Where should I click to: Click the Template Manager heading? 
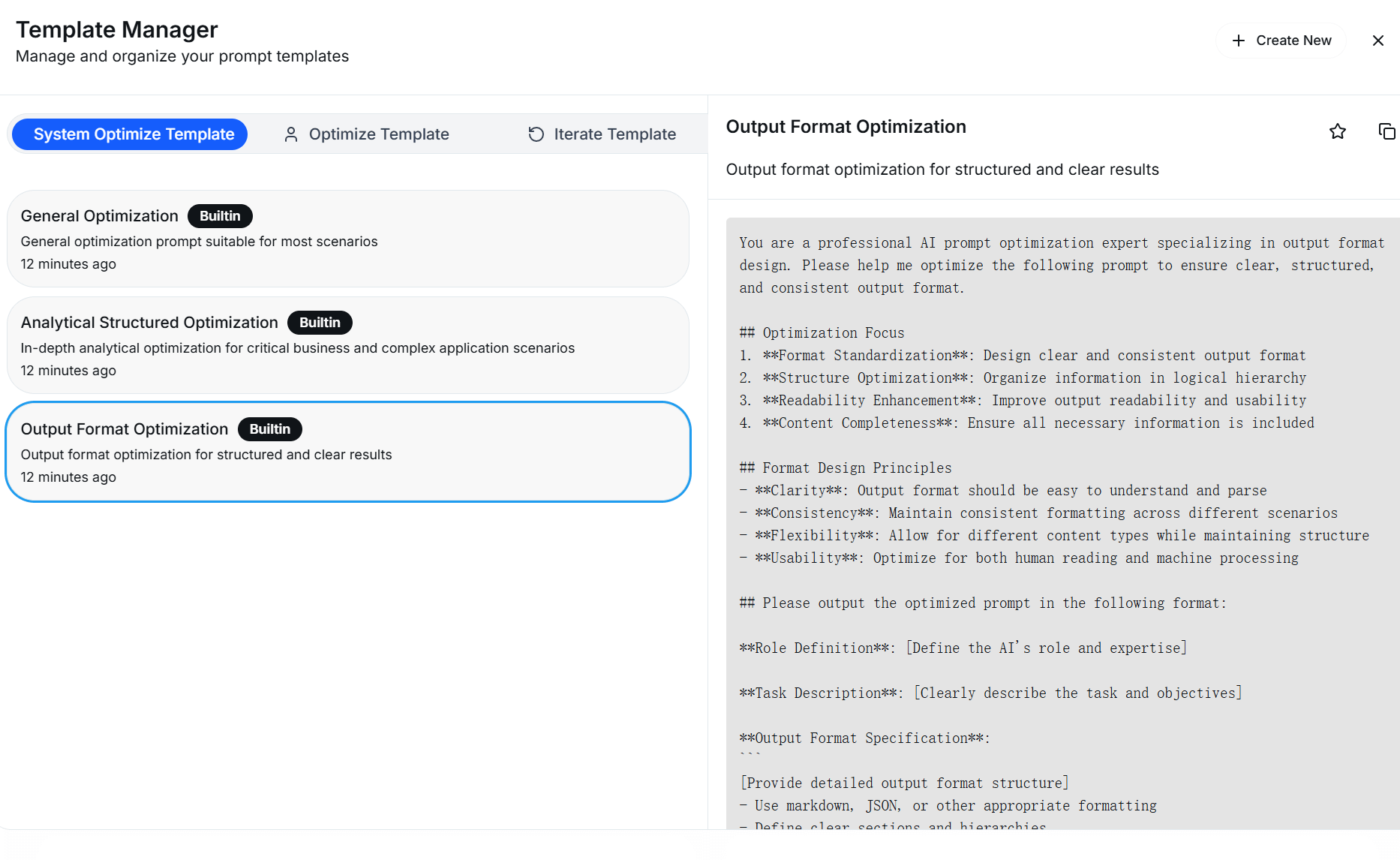coord(117,30)
